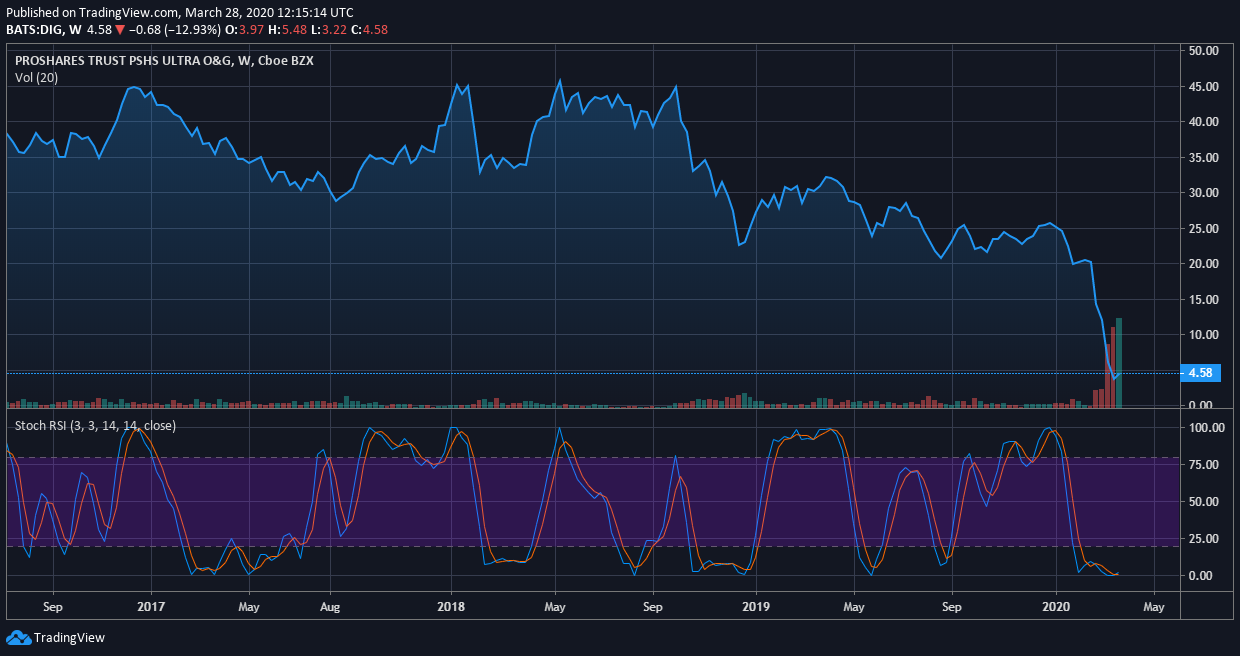Click the 'C:4.58' close value
The image size is (1240, 656).
pos(369,30)
